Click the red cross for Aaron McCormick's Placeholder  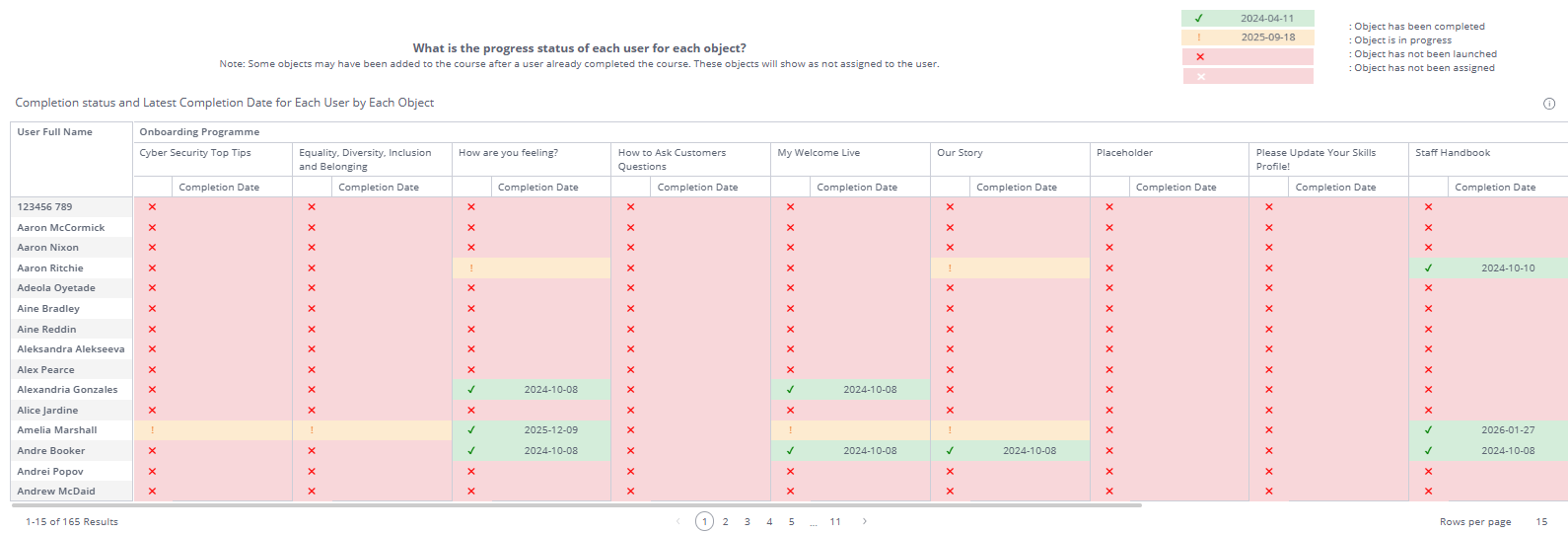pos(1109,228)
